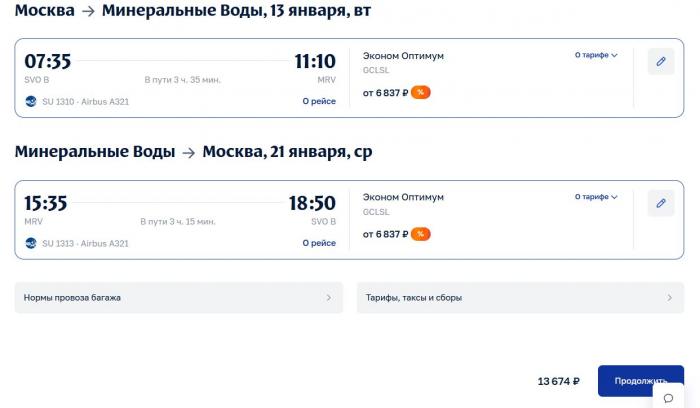The width and height of the screenshot is (700, 408).
Task: Select "Эконом Оптимум" fare on return flight
Action: coord(403,197)
